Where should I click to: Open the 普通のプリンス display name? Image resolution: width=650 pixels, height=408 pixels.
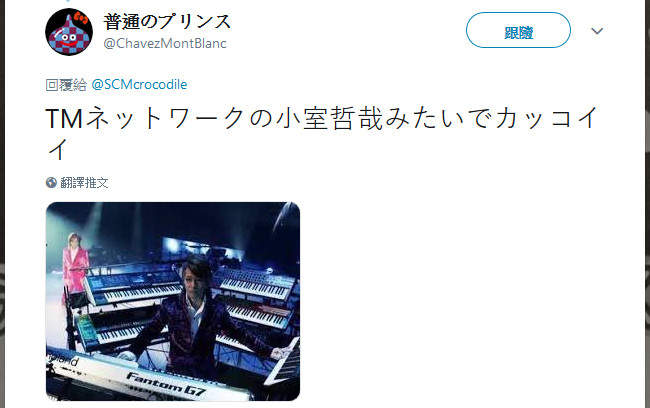[x=167, y=22]
